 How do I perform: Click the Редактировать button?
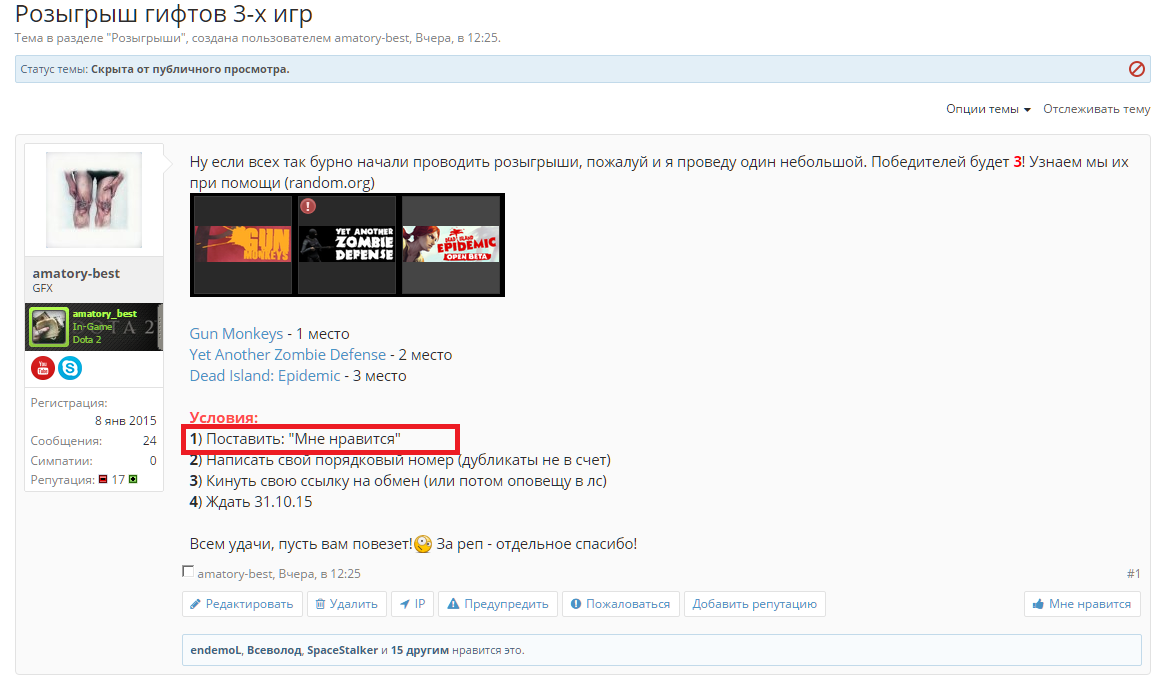pyautogui.click(x=242, y=604)
